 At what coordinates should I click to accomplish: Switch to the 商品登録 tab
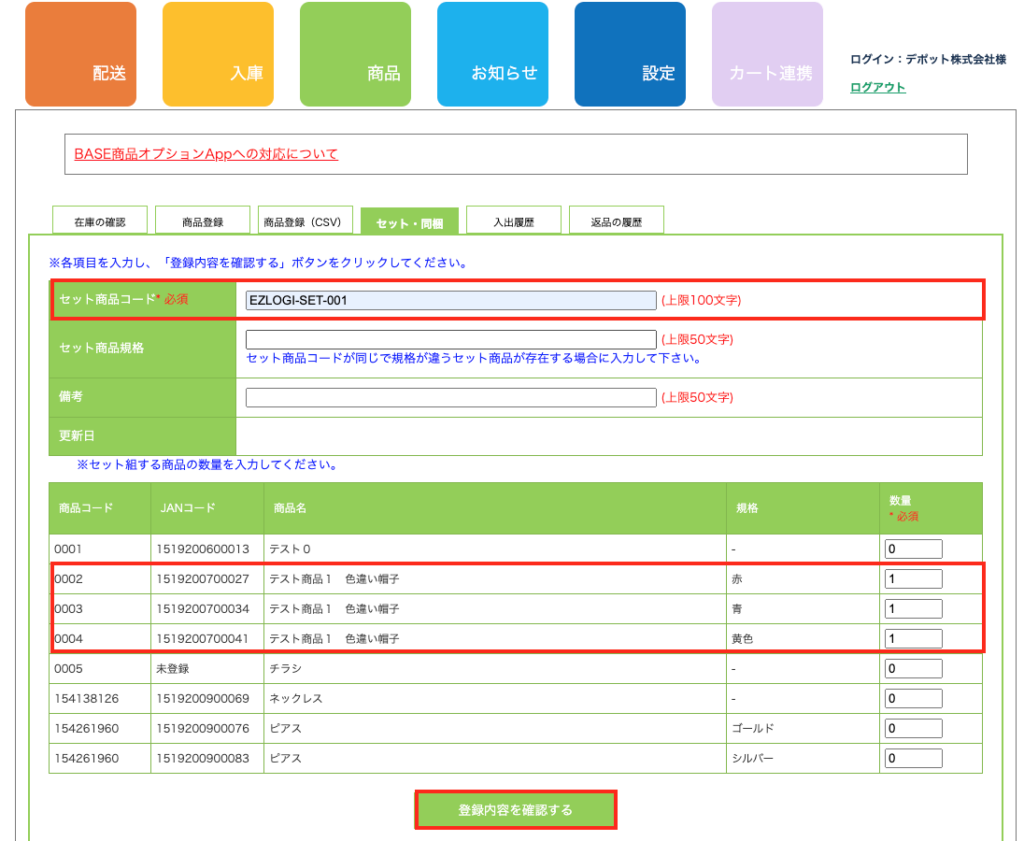tap(202, 221)
